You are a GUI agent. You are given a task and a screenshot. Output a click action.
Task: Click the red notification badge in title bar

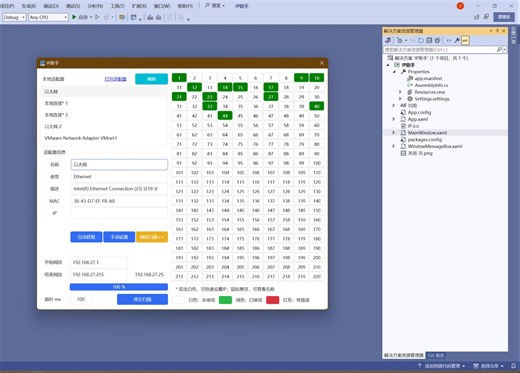point(460,6)
